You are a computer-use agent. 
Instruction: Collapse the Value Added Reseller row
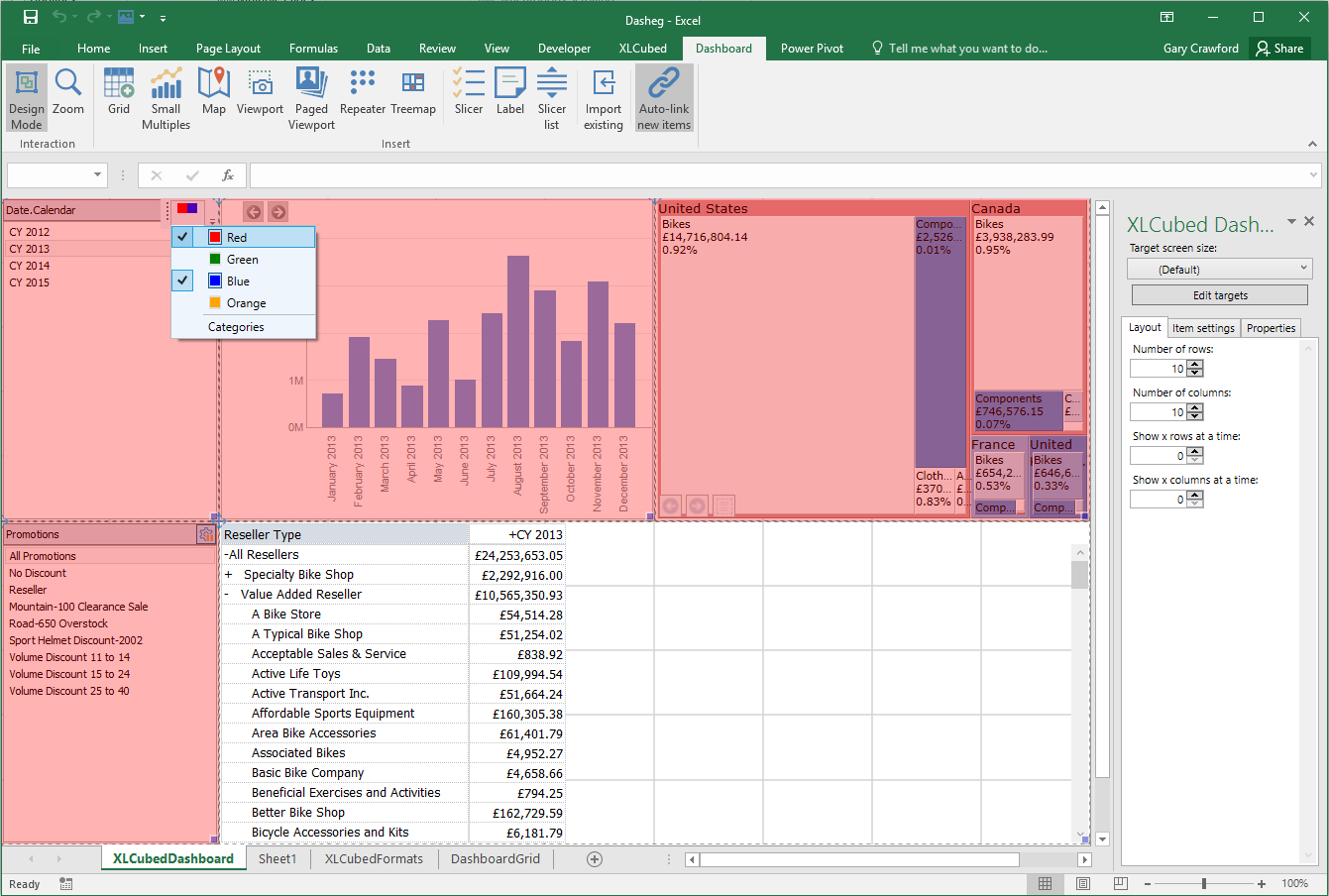click(x=227, y=595)
